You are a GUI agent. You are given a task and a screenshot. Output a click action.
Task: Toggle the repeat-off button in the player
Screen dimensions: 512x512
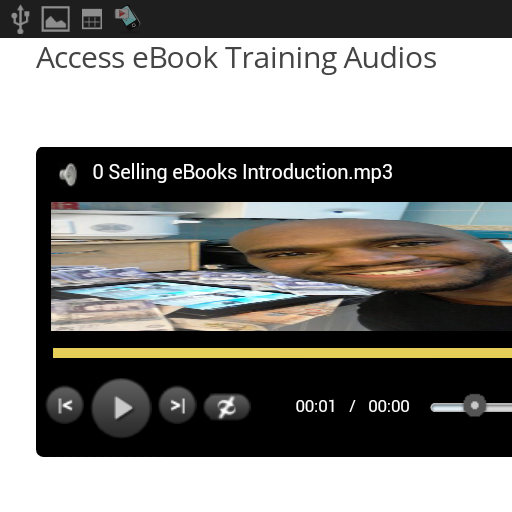click(227, 407)
